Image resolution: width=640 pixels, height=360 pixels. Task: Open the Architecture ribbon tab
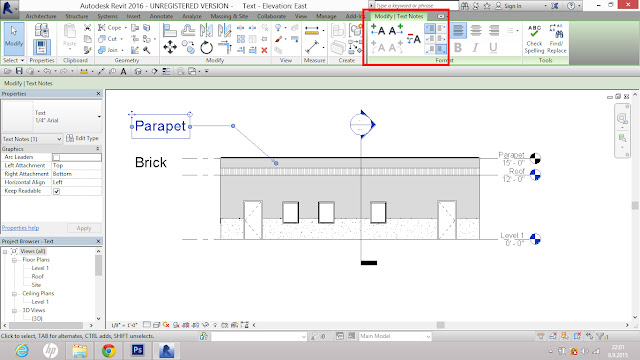tap(41, 16)
